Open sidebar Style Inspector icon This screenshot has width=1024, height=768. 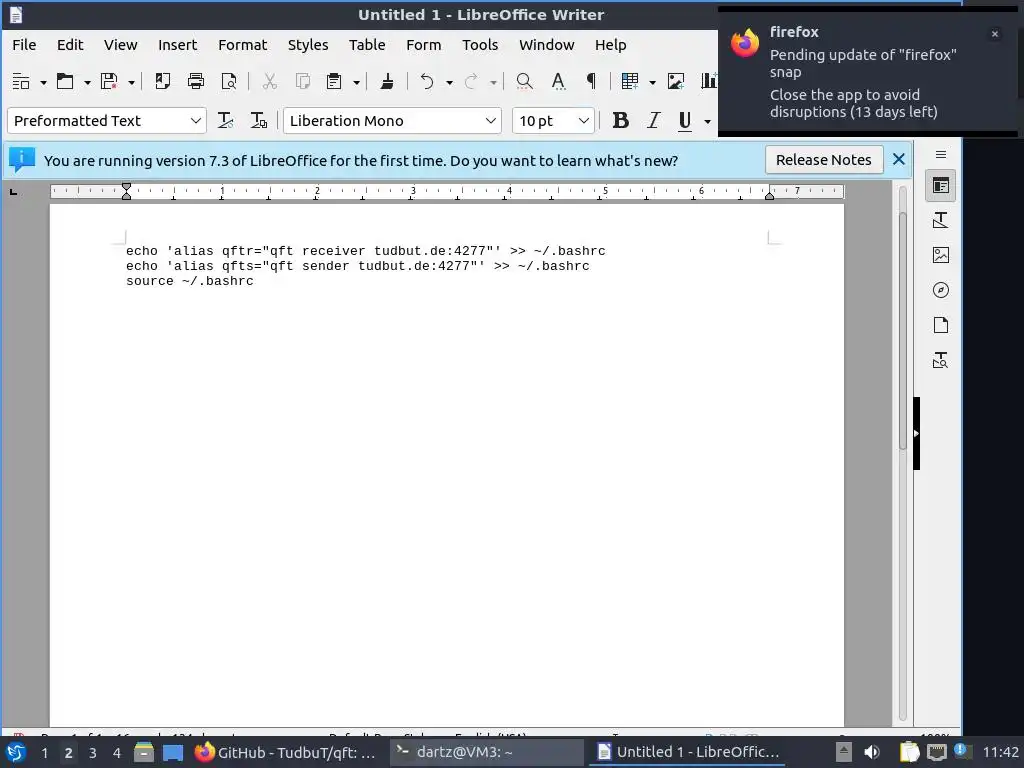[940, 360]
